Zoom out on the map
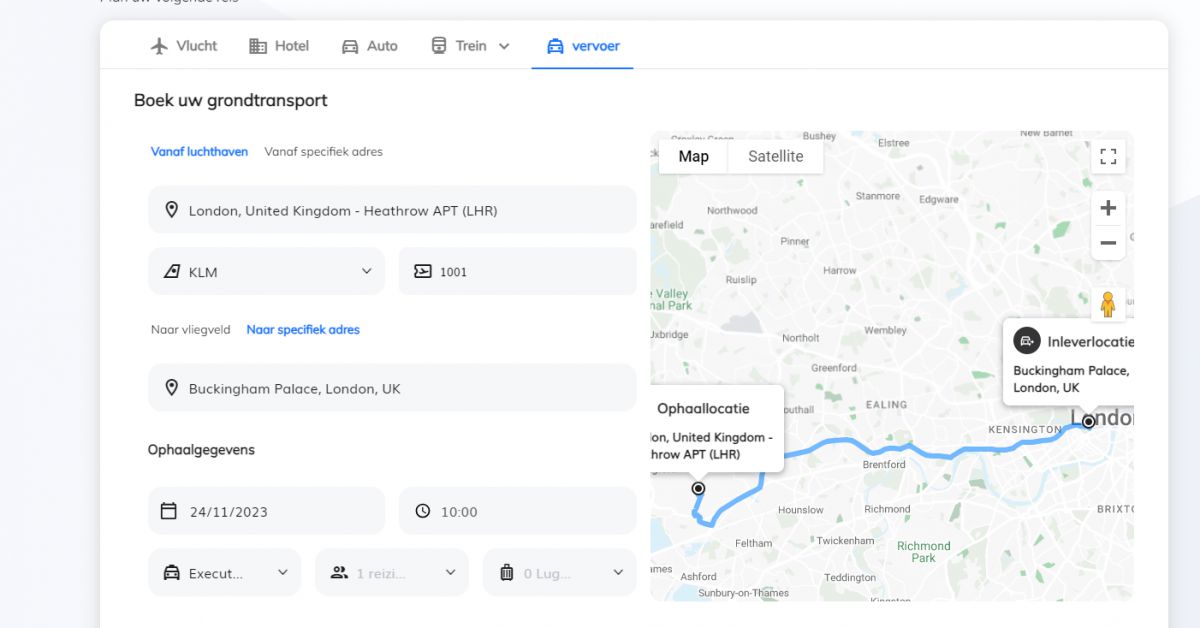1200x628 pixels. 1108,243
